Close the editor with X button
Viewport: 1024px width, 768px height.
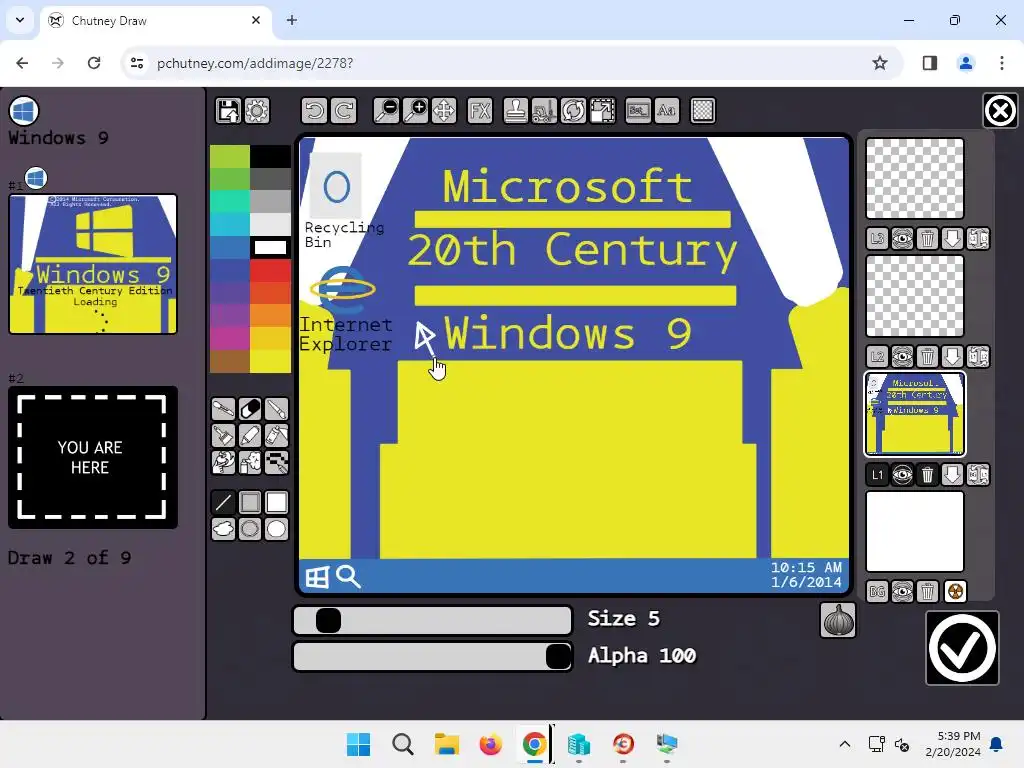click(x=1000, y=110)
